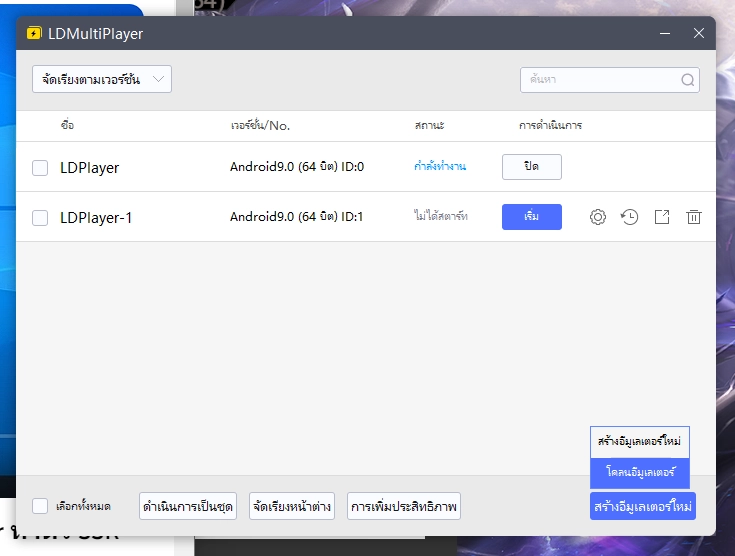Click the ชื่อ column header

(67, 125)
